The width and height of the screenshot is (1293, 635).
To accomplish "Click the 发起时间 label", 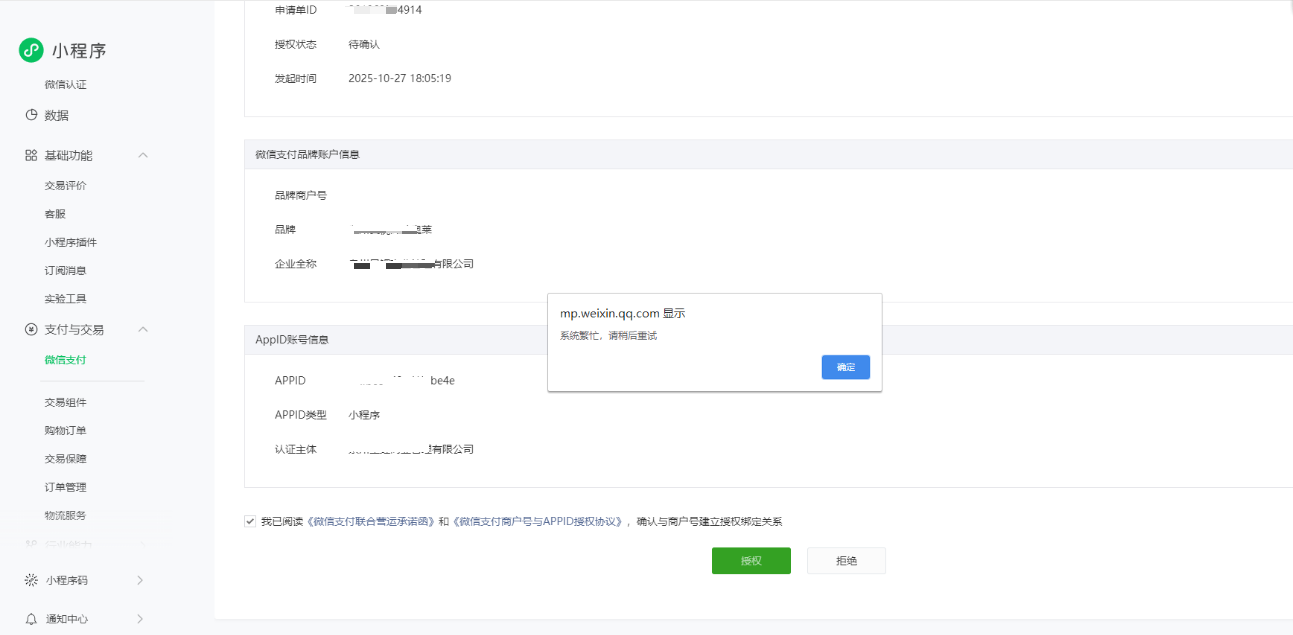I will tap(296, 78).
